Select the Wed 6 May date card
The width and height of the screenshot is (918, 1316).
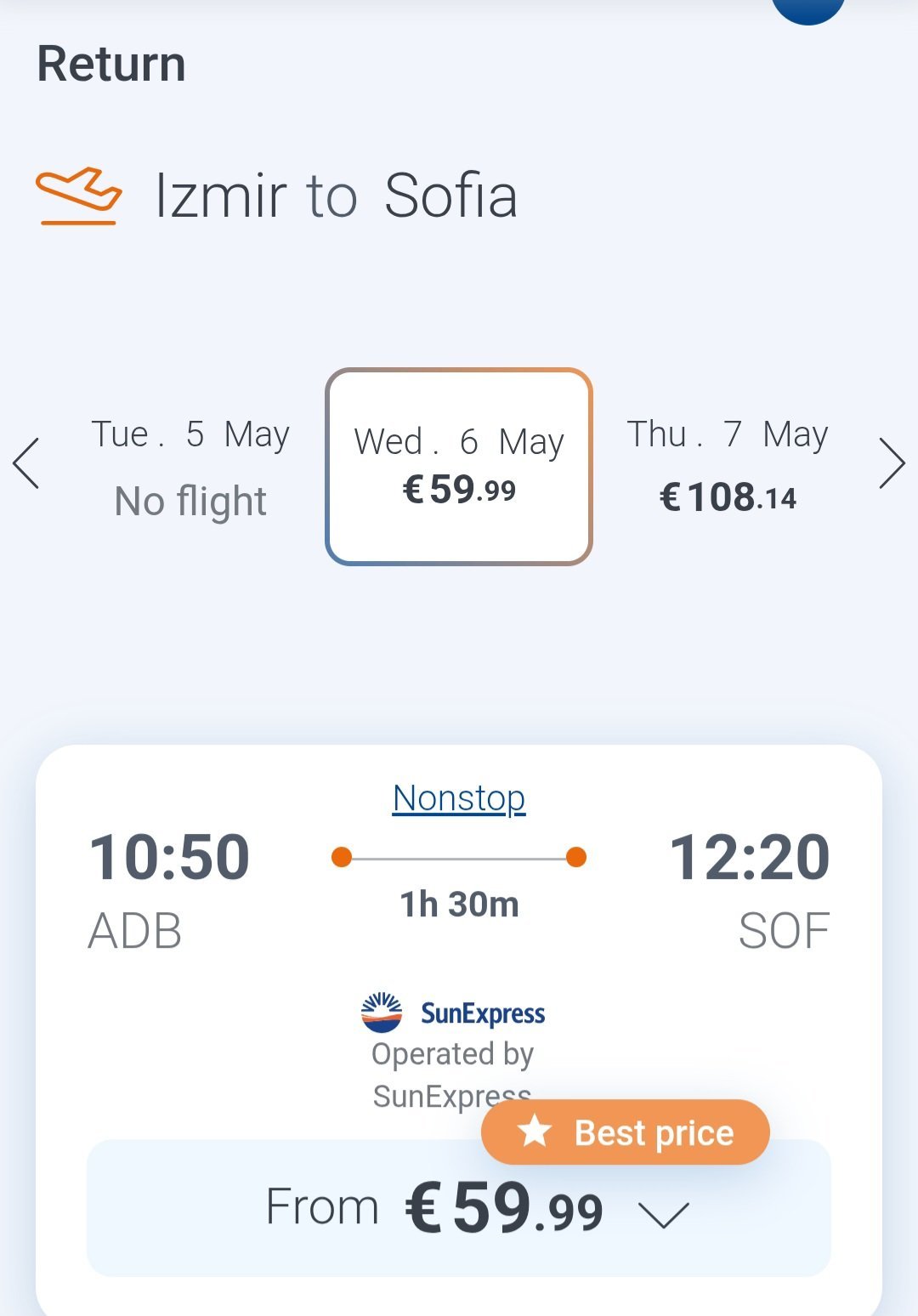459,467
